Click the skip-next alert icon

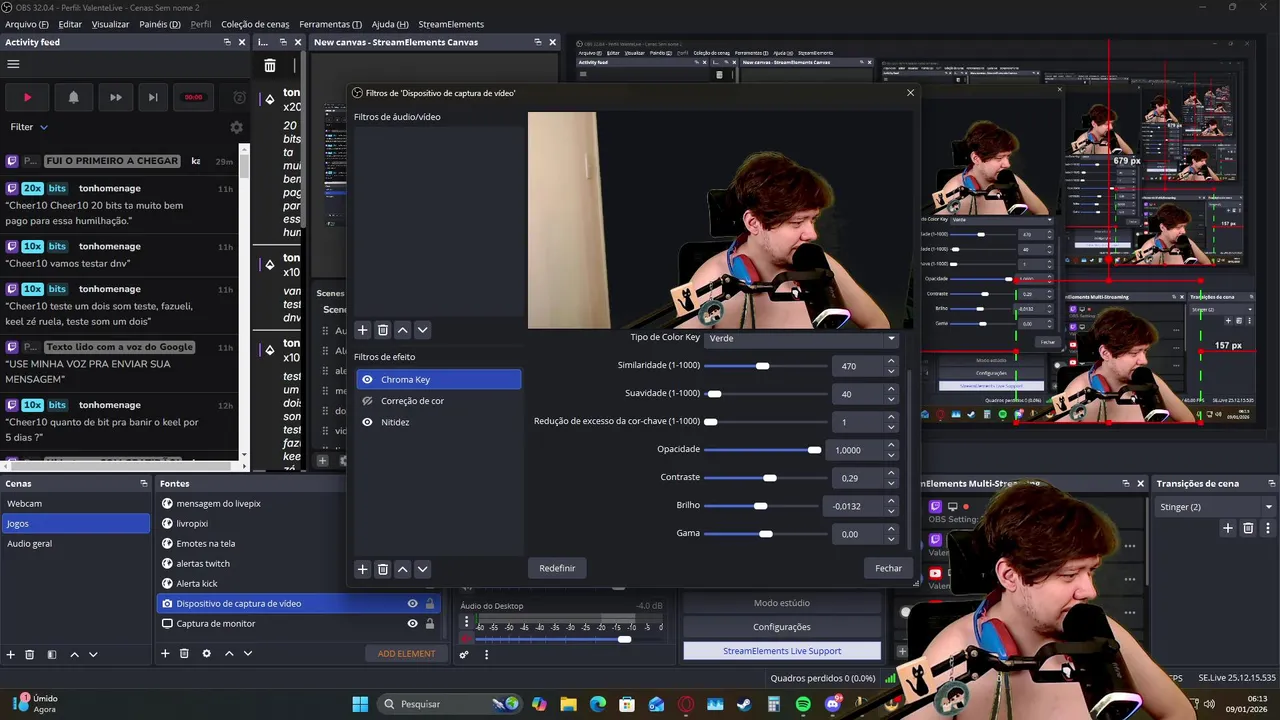coord(153,97)
